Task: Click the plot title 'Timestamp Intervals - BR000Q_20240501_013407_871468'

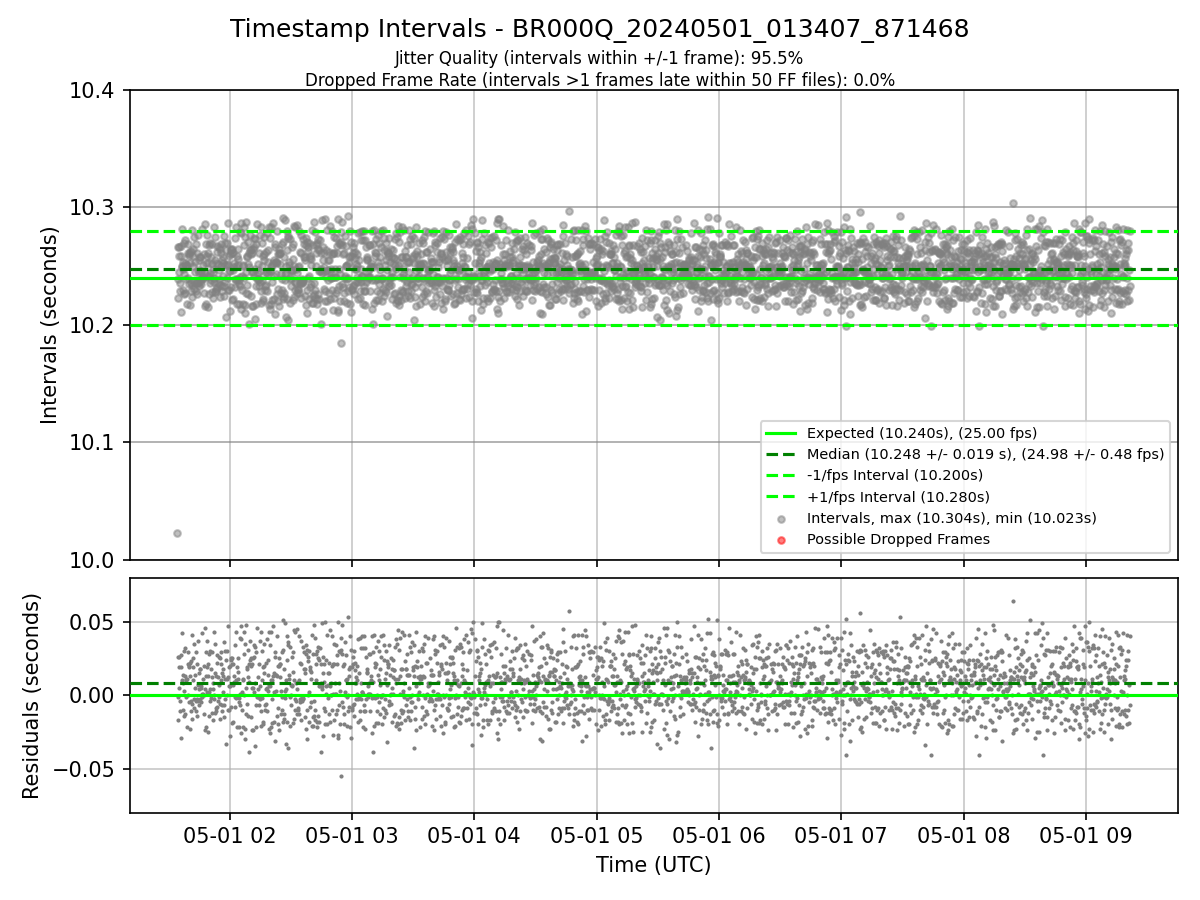Action: (x=599, y=29)
